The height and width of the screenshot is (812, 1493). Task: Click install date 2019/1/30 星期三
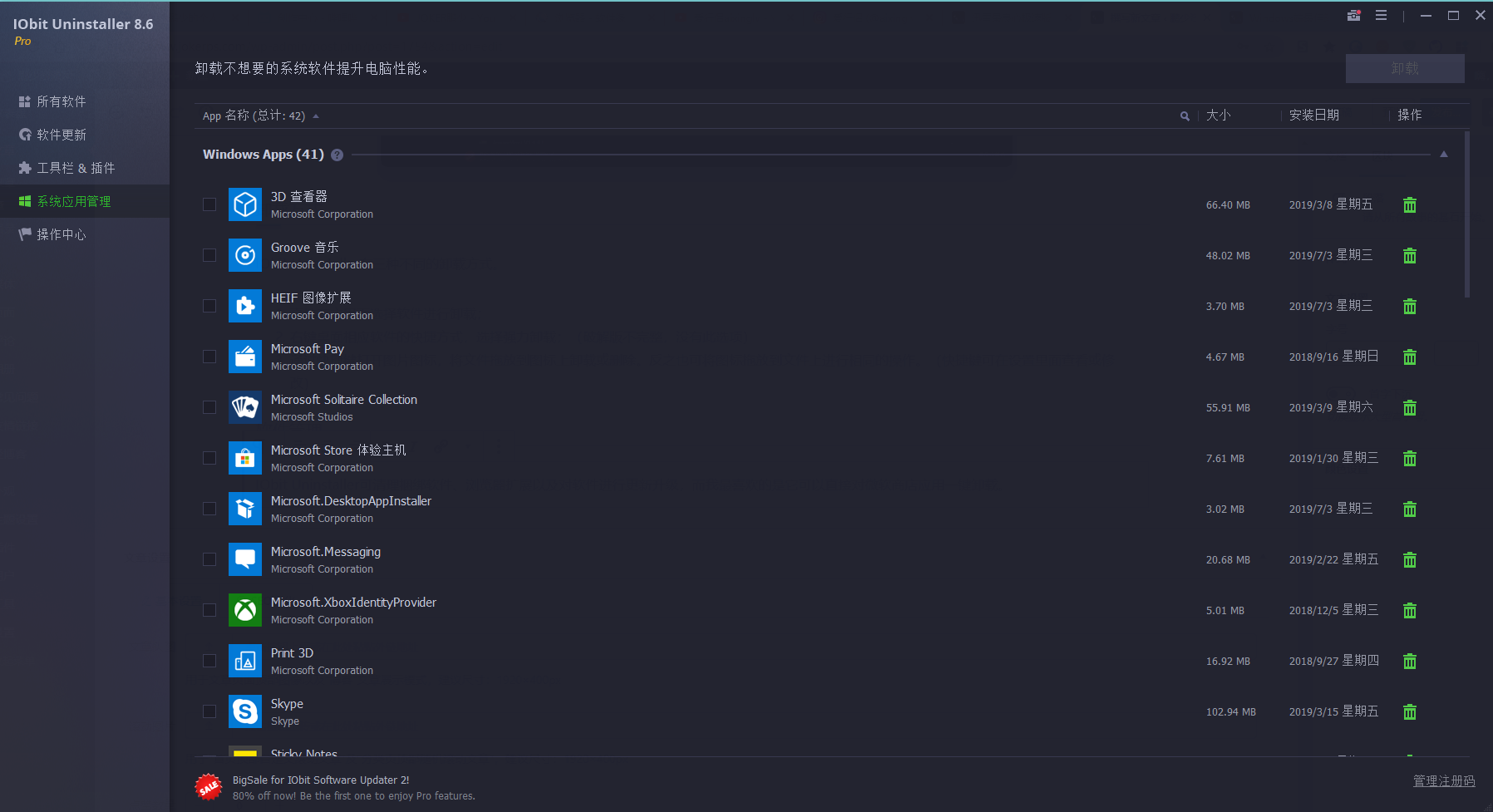point(1333,458)
